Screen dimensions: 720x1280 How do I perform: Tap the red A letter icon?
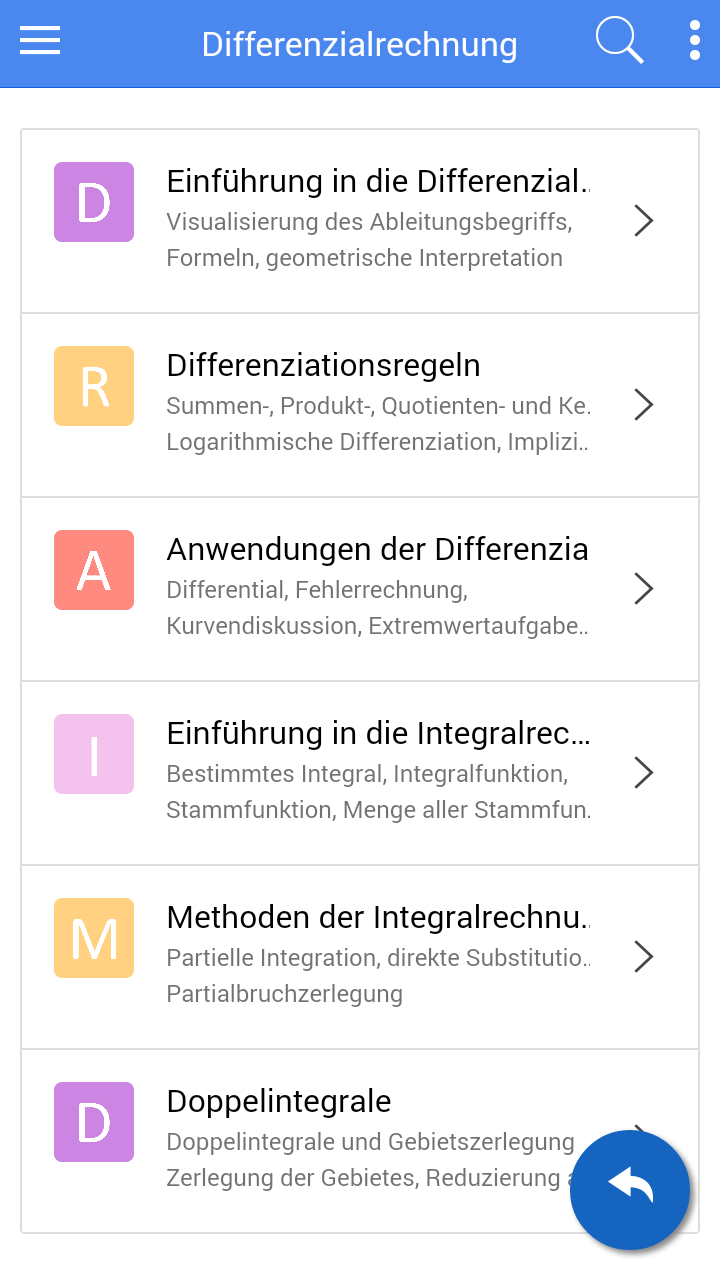[x=94, y=570]
